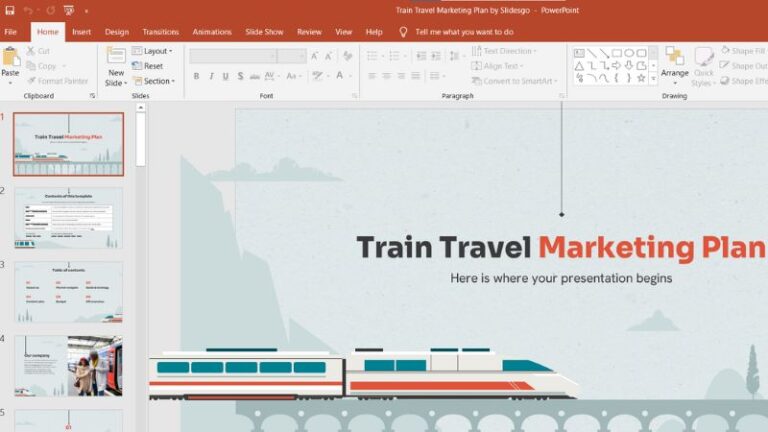Click the Arrange button

click(x=674, y=66)
